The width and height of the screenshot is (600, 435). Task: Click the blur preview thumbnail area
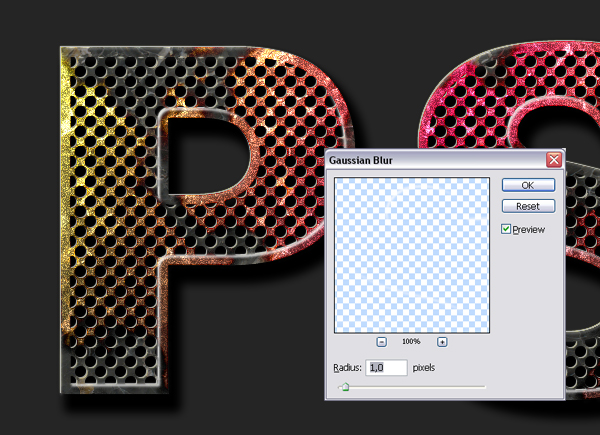tap(412, 255)
